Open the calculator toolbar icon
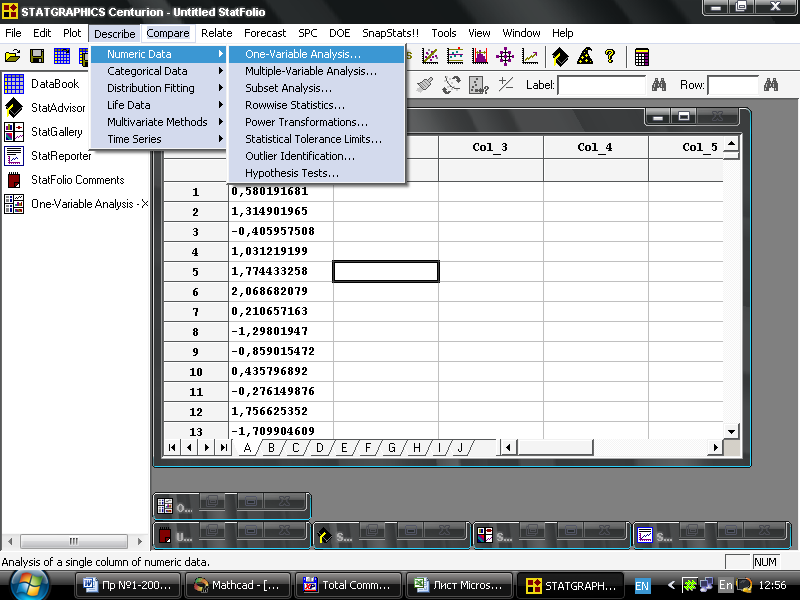This screenshot has width=800, height=600. point(642,57)
